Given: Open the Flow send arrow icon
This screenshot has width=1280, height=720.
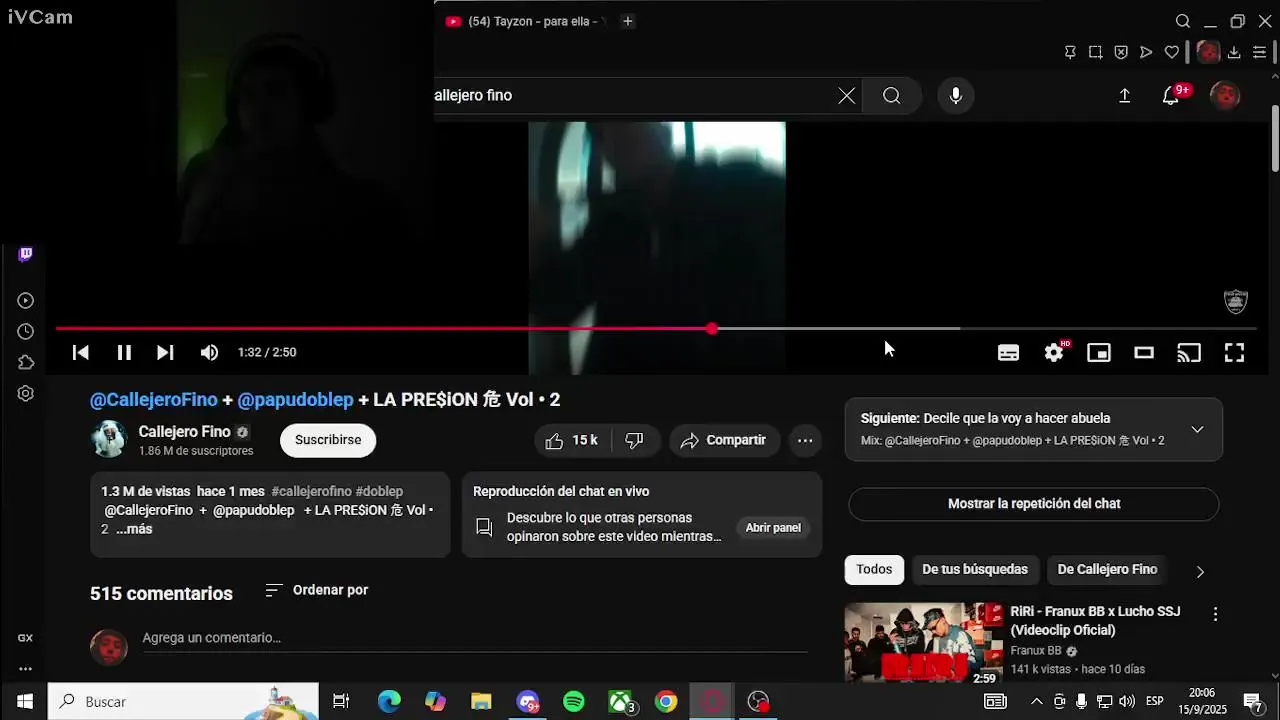Looking at the screenshot, I should click(1146, 52).
